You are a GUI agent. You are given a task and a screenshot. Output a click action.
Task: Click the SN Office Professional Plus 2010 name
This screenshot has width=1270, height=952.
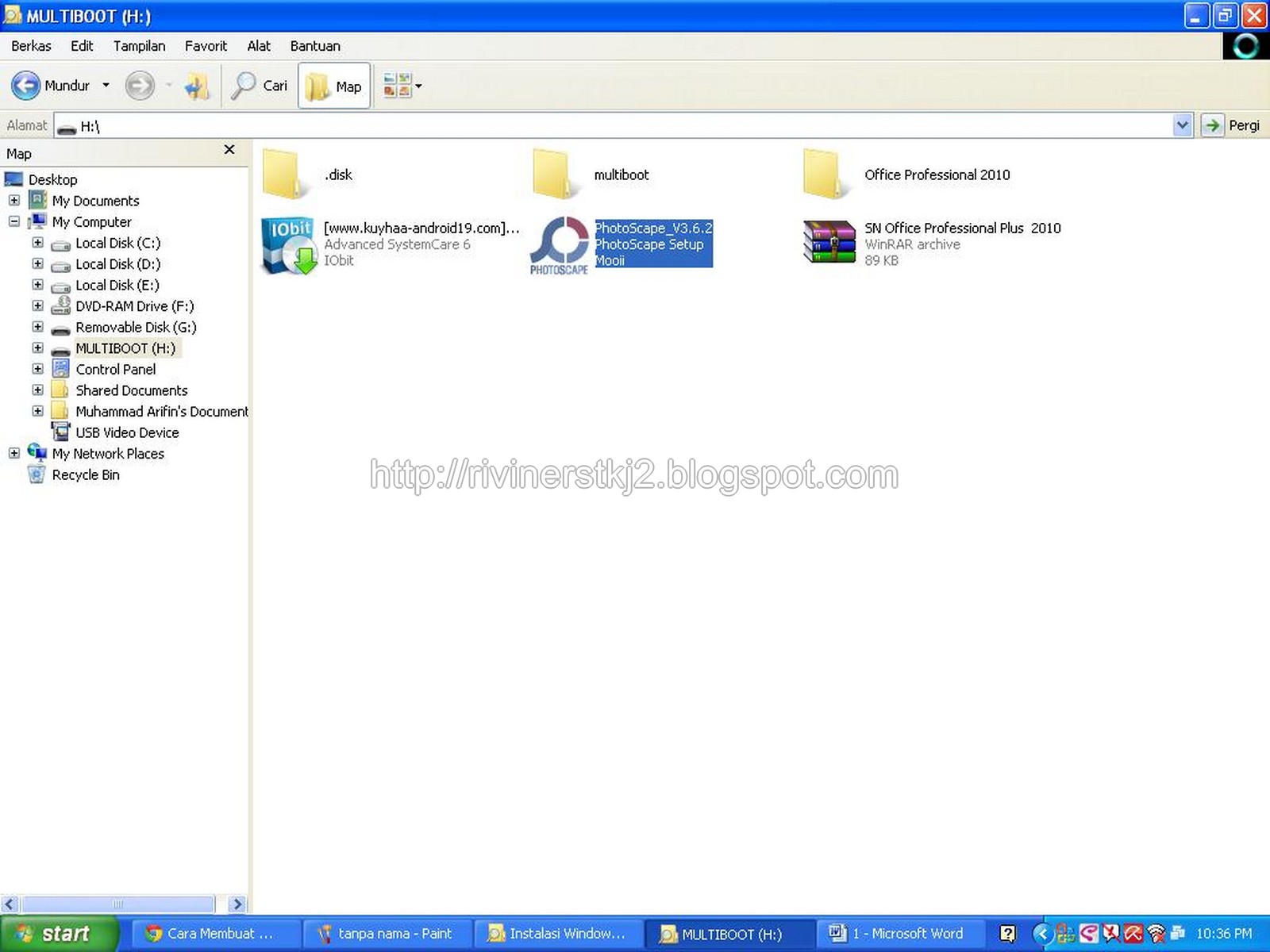coord(963,228)
